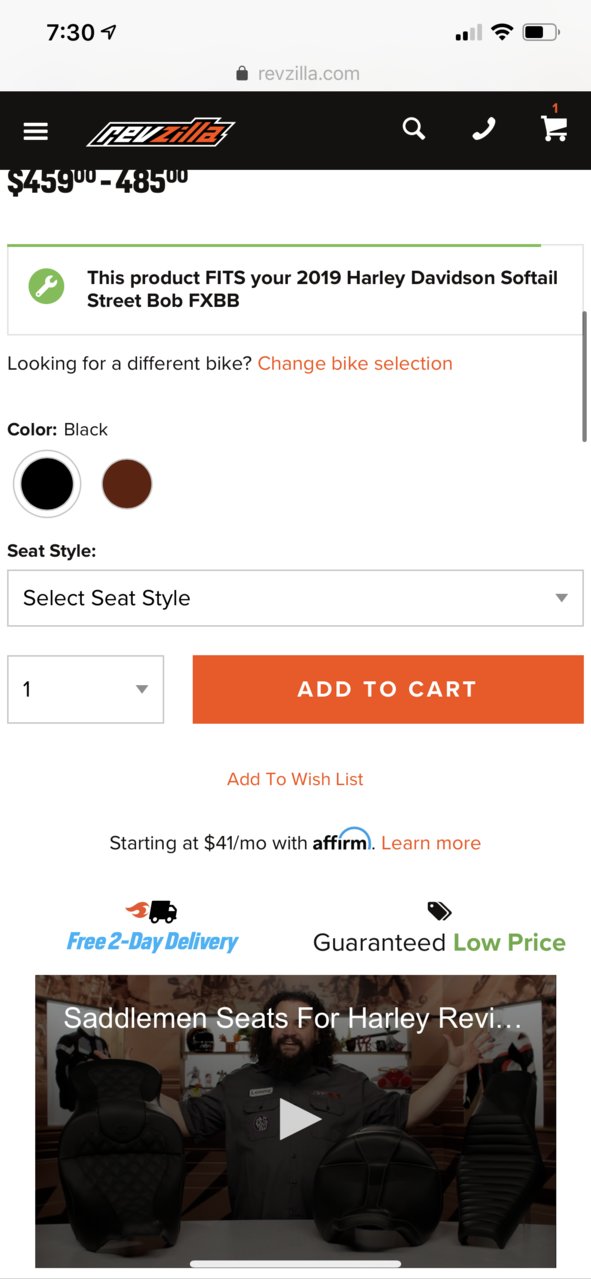Viewport: 591px width, 1279px height.
Task: Tap the Saddlemen Seats video title
Action: pos(293,1019)
